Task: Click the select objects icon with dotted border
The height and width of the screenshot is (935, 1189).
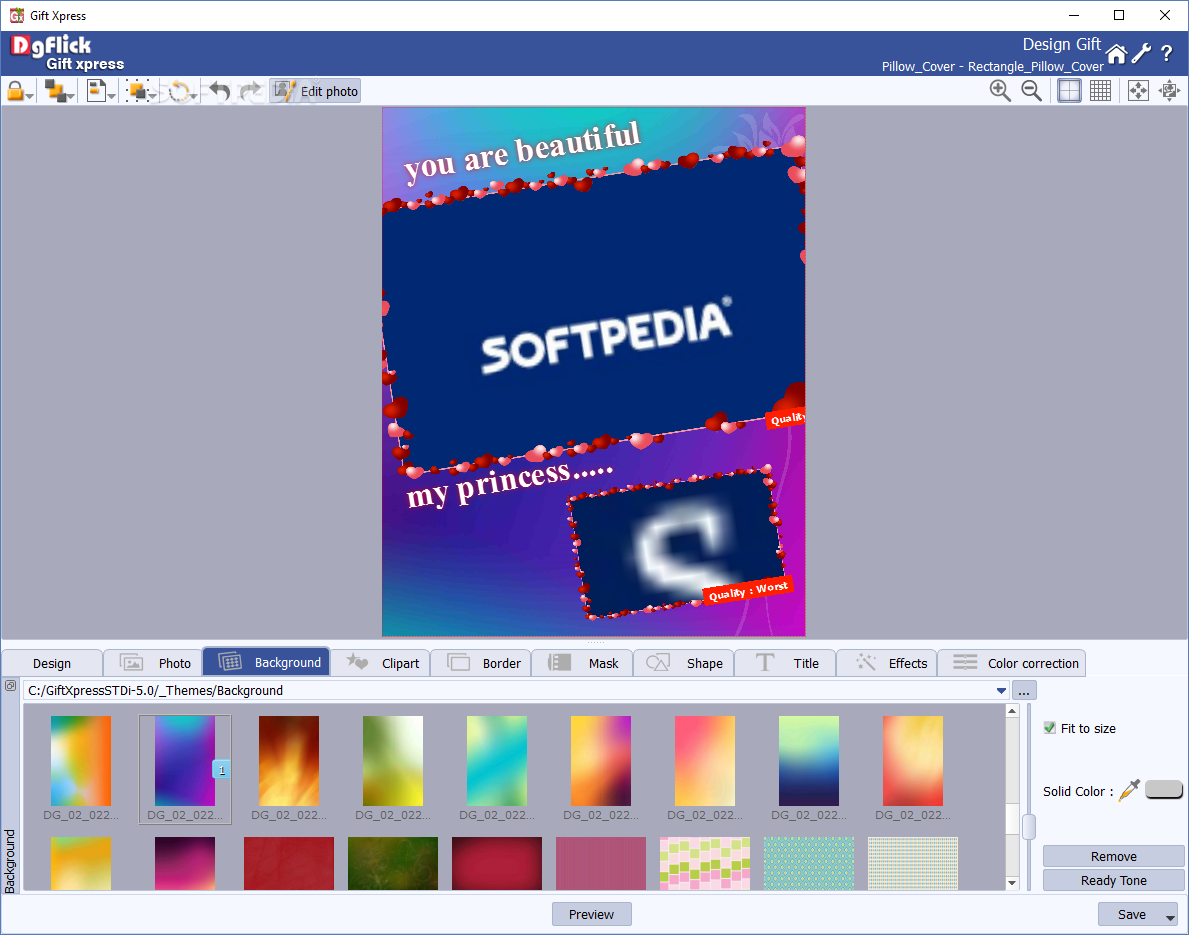Action: pyautogui.click(x=137, y=91)
